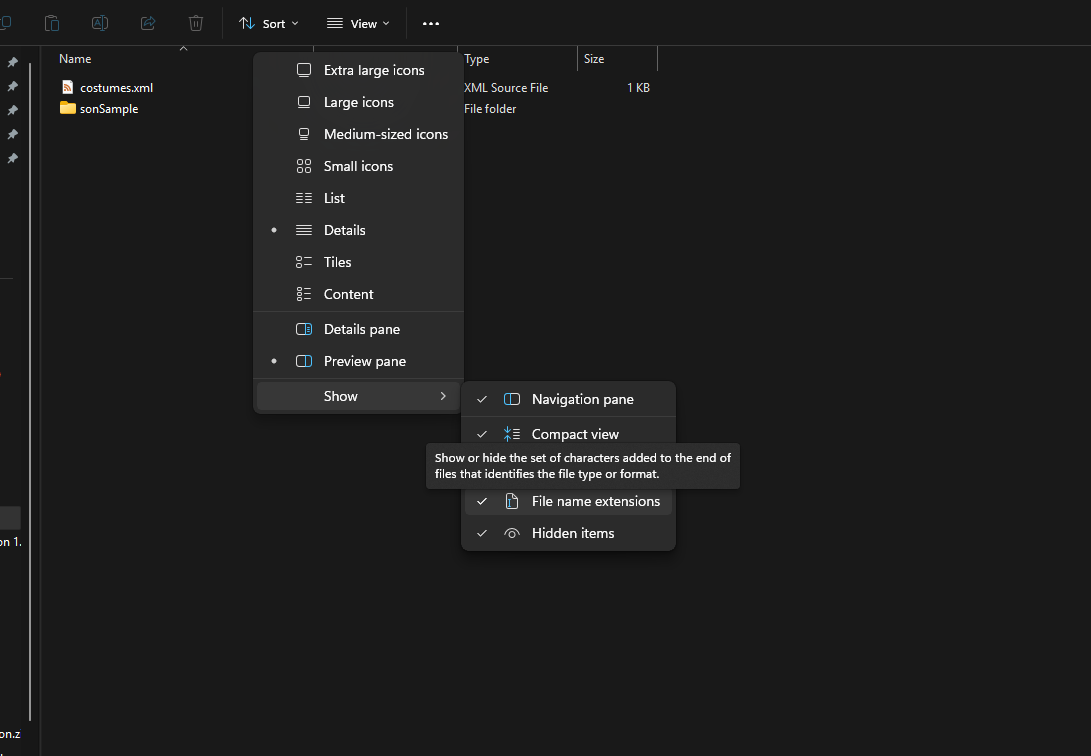Open the Sort dropdown
The height and width of the screenshot is (756, 1091).
coord(267,23)
